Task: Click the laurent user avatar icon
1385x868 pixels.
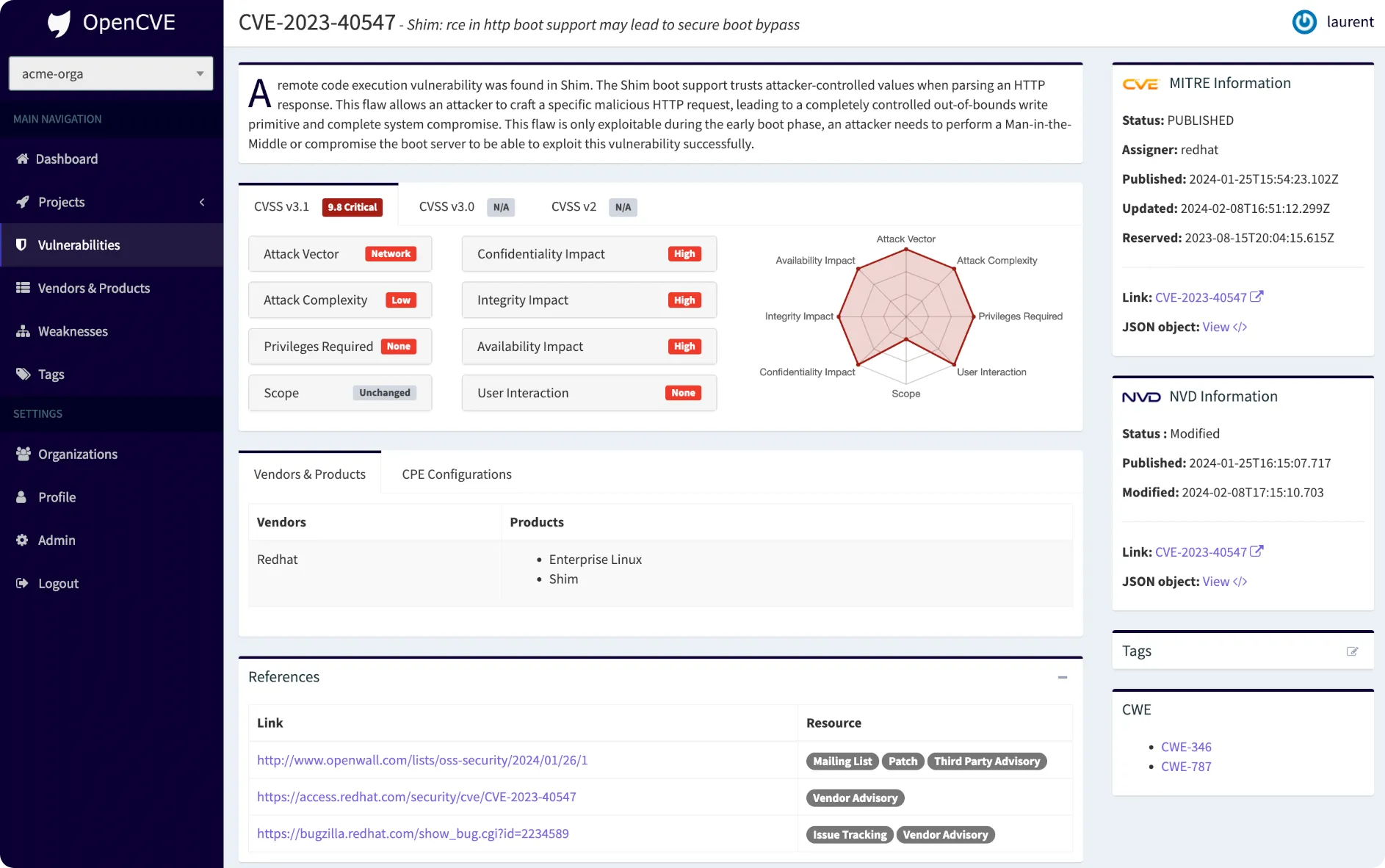Action: click(x=1304, y=22)
